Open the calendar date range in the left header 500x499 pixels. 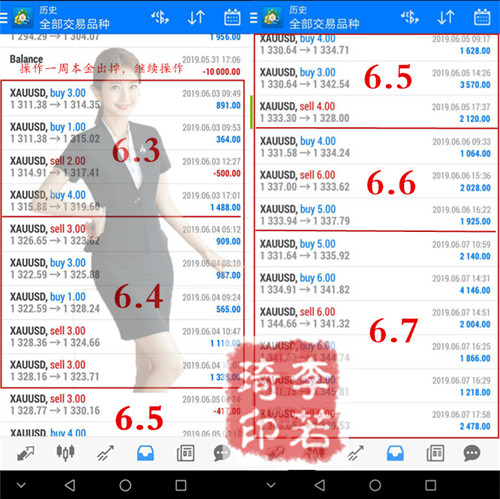pyautogui.click(x=232, y=17)
